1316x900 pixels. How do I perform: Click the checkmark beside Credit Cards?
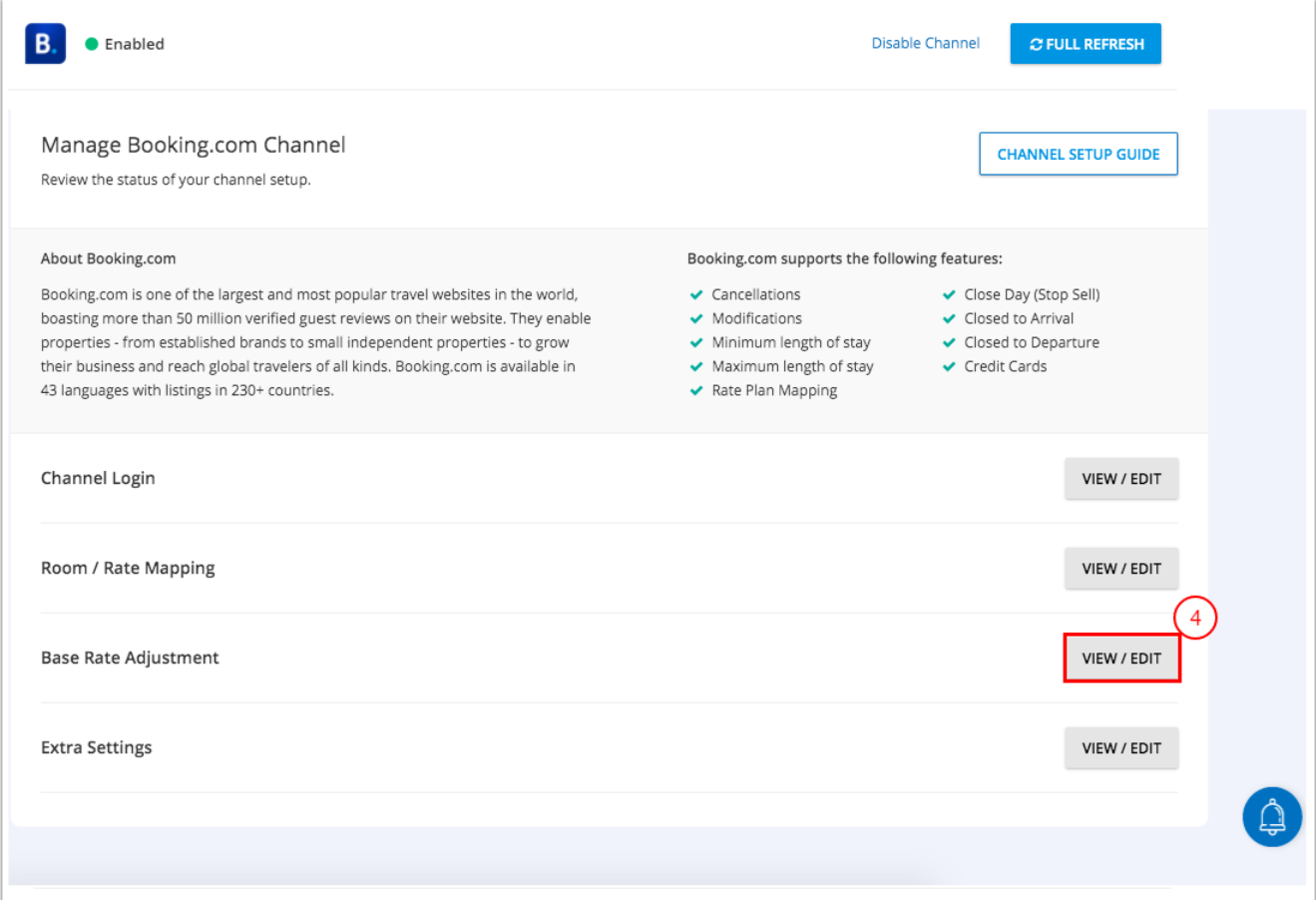point(949,366)
